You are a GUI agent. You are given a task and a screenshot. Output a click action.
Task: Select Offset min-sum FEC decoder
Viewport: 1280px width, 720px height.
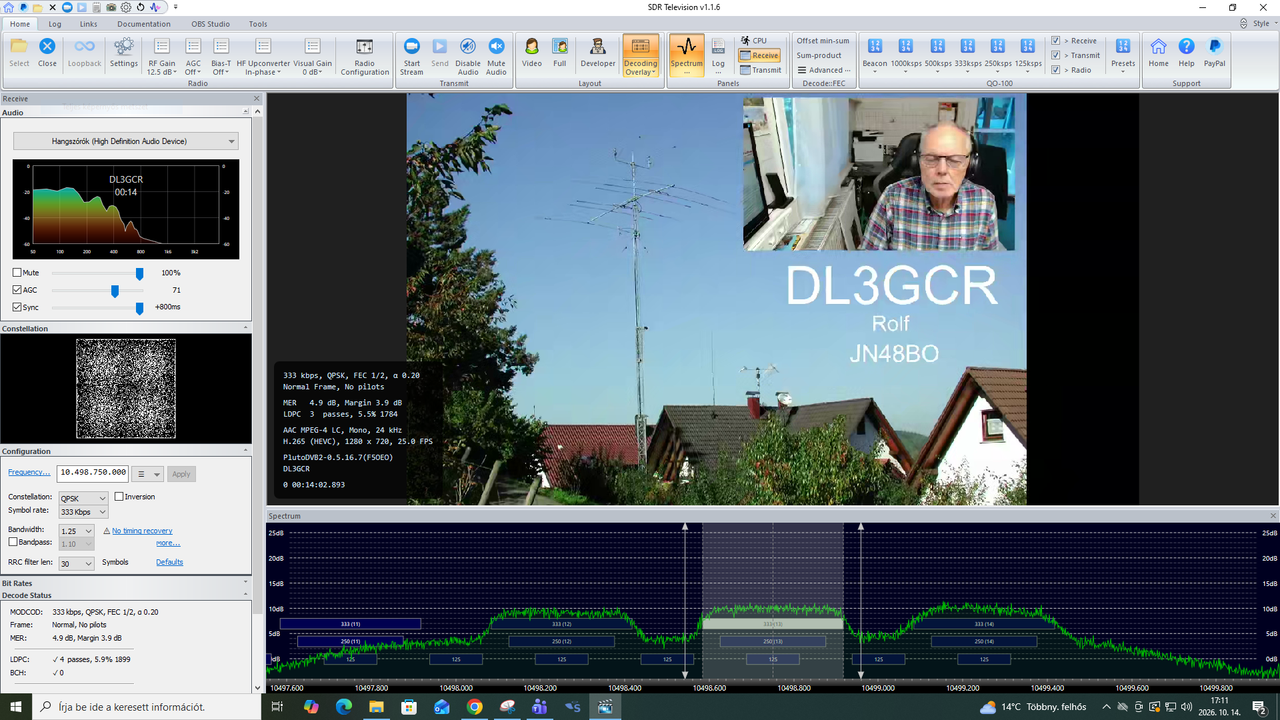pos(823,41)
